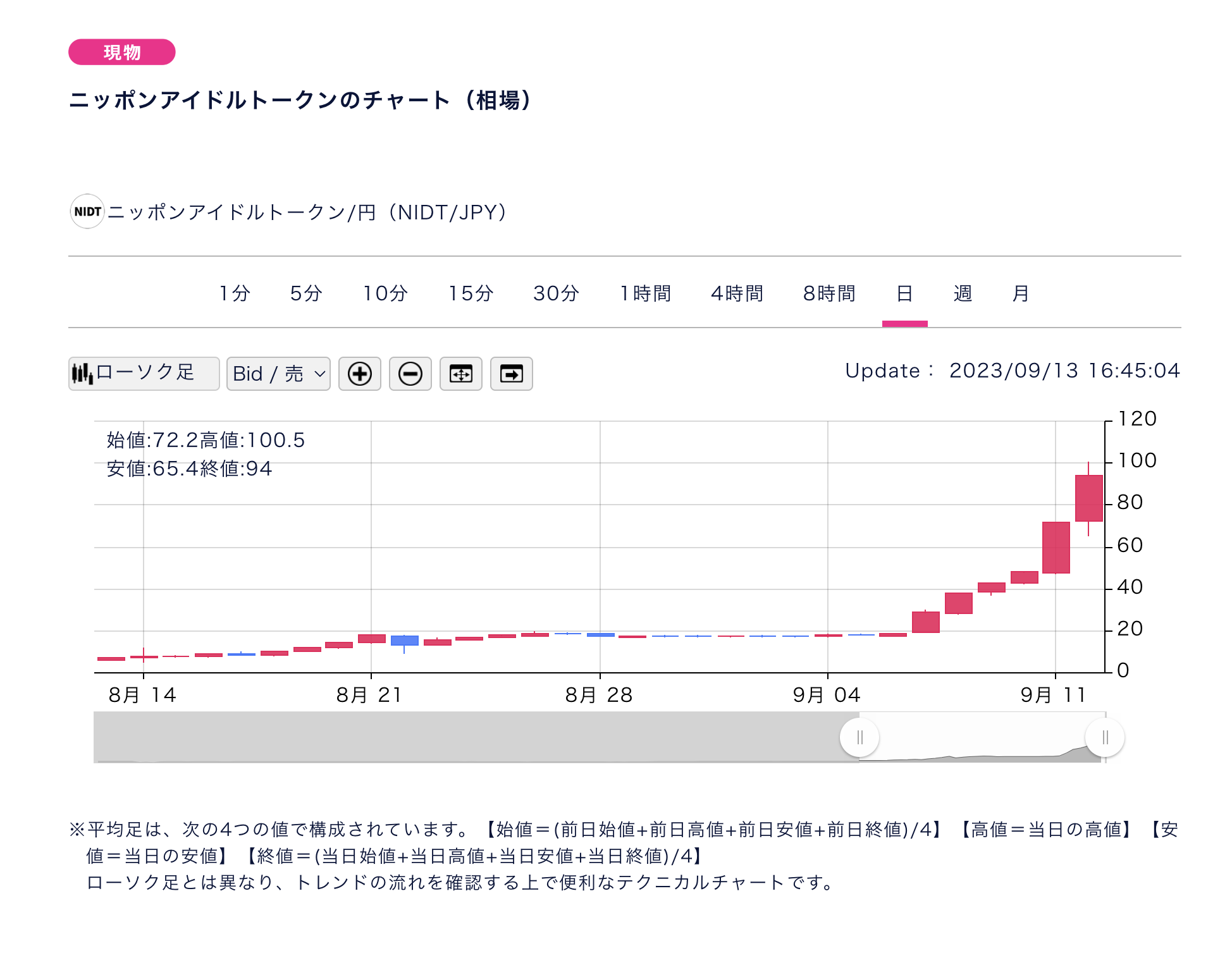1232x965 pixels.
Task: Zoom out of the chart
Action: (410, 374)
